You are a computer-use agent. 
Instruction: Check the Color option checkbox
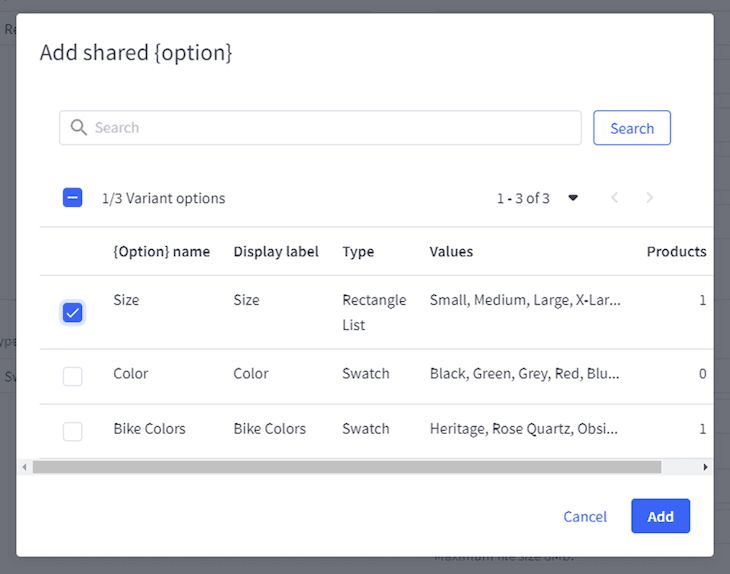73,376
